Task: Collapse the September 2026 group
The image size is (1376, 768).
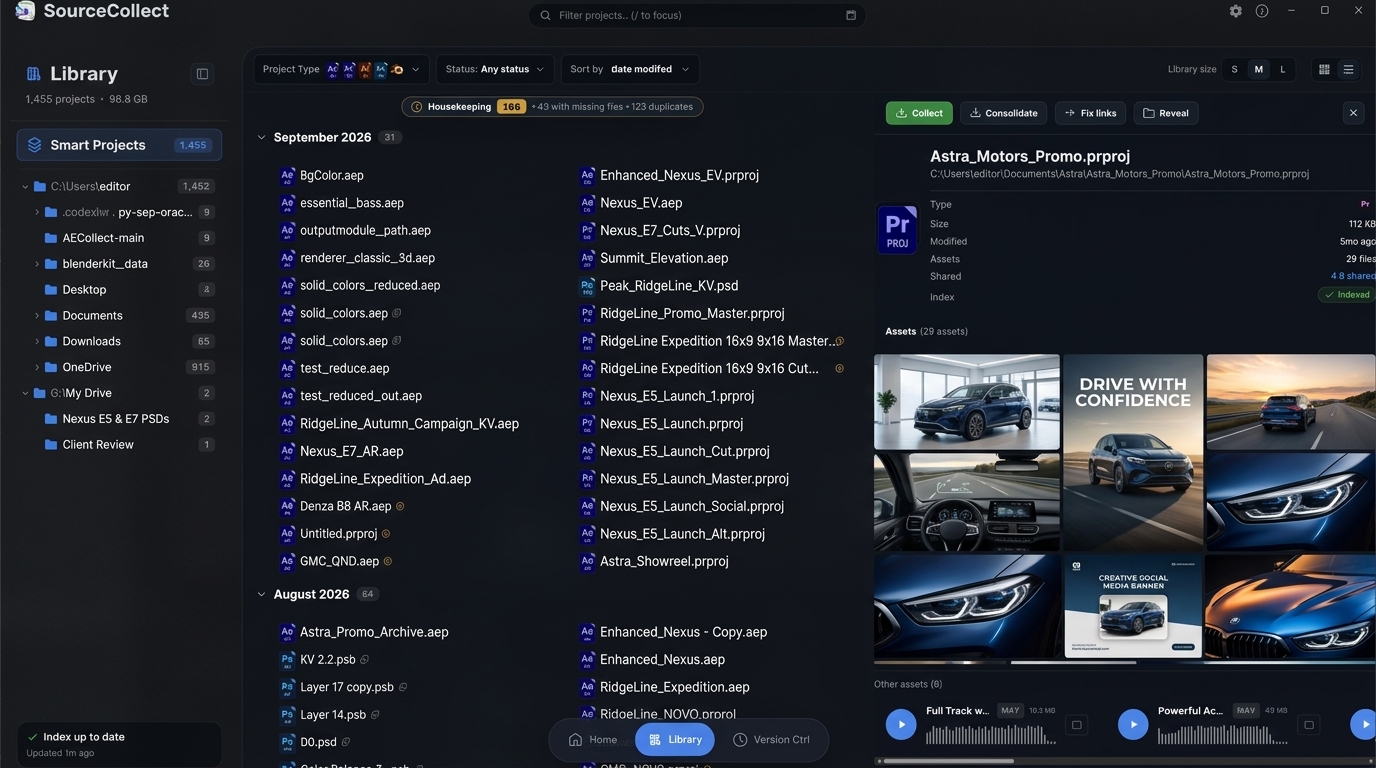Action: tap(262, 138)
